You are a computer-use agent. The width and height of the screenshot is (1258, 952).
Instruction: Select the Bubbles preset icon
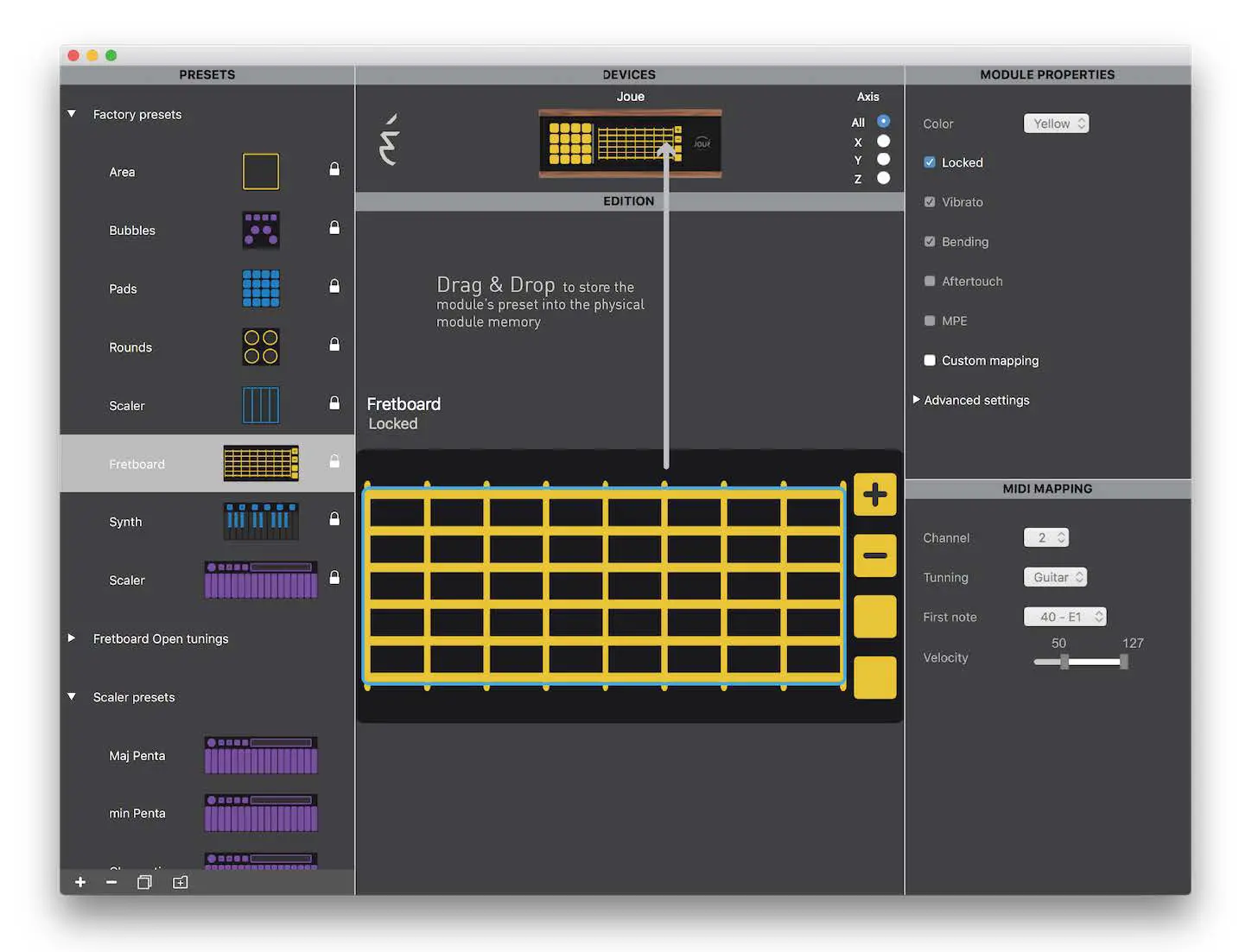point(260,230)
